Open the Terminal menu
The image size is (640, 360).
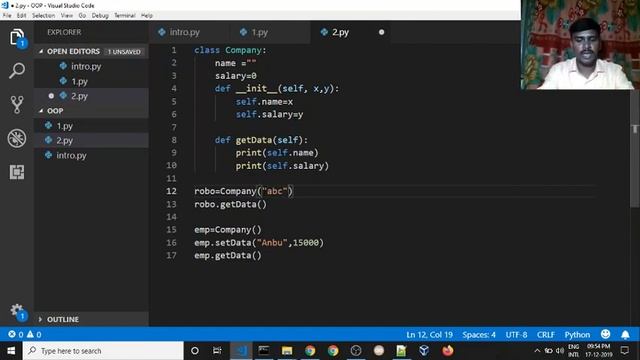(x=124, y=16)
